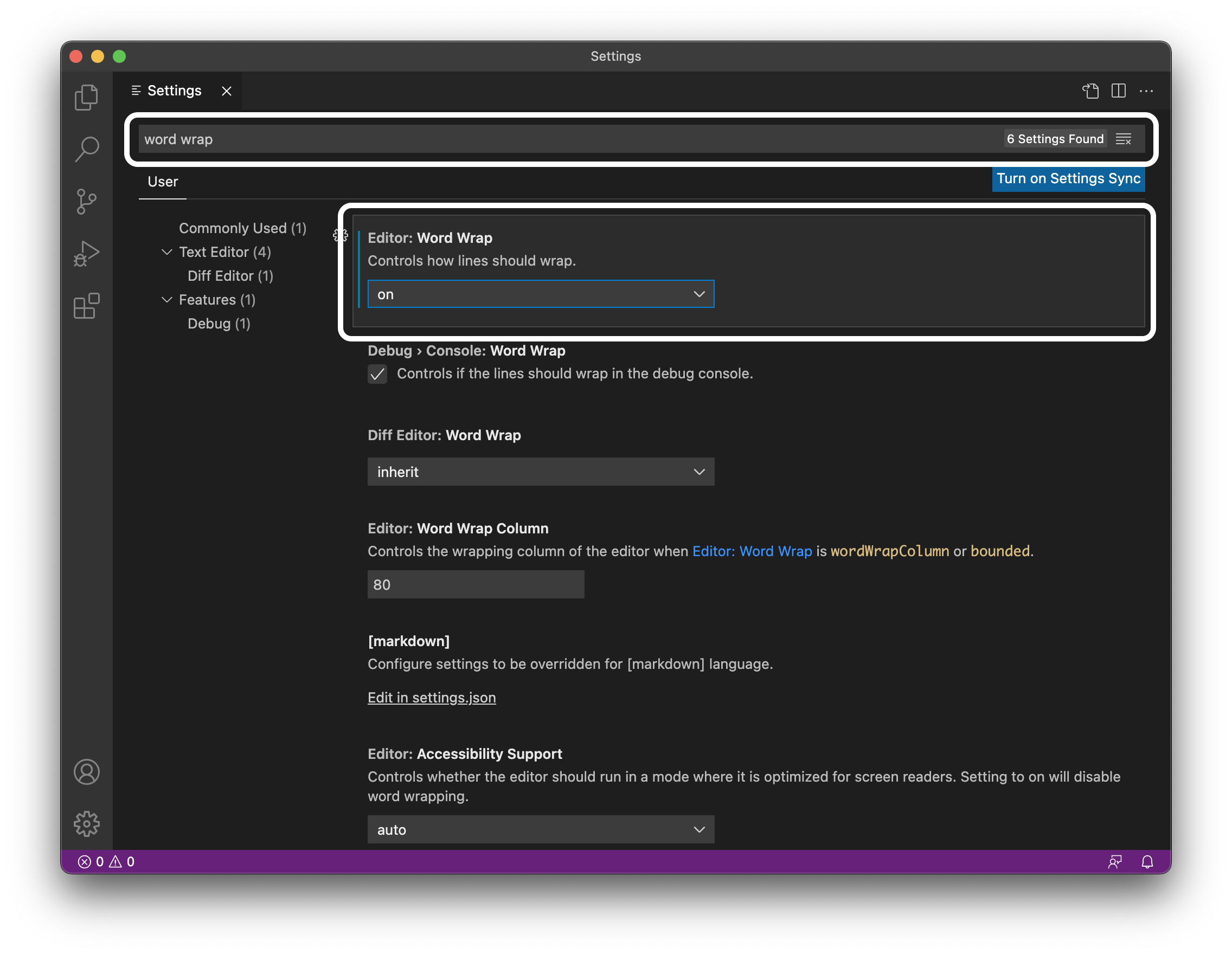Image resolution: width=1232 pixels, height=954 pixels.
Task: Open settings.json via the Open Settings icon
Action: 1091,91
